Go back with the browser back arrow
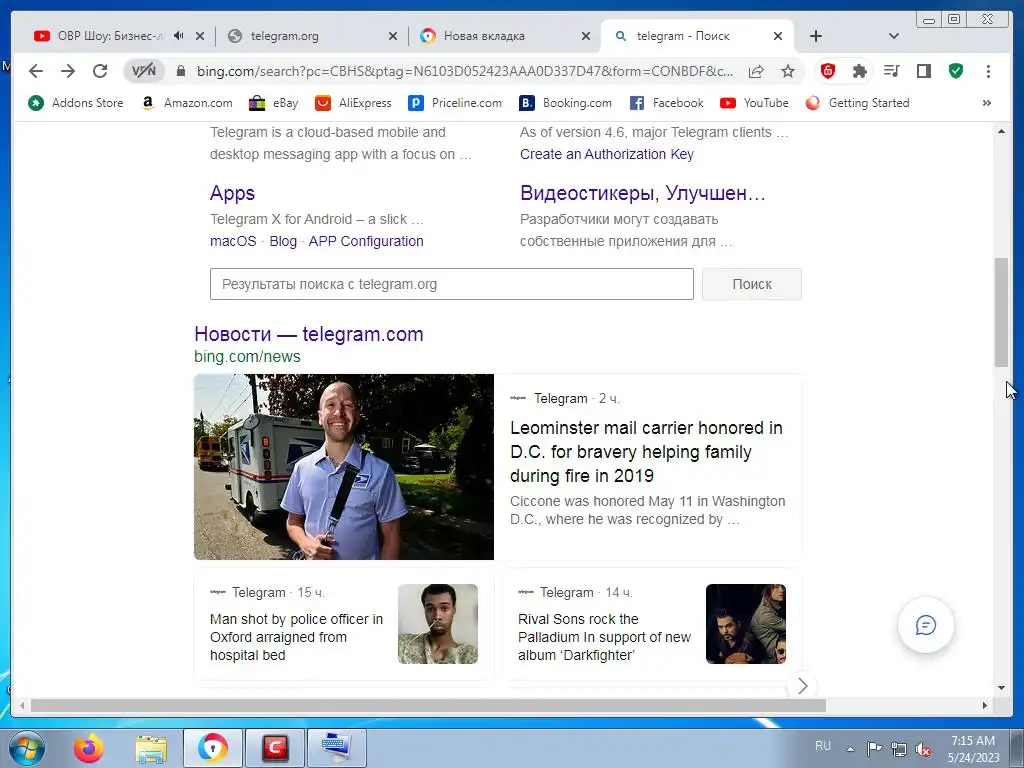 (36, 71)
